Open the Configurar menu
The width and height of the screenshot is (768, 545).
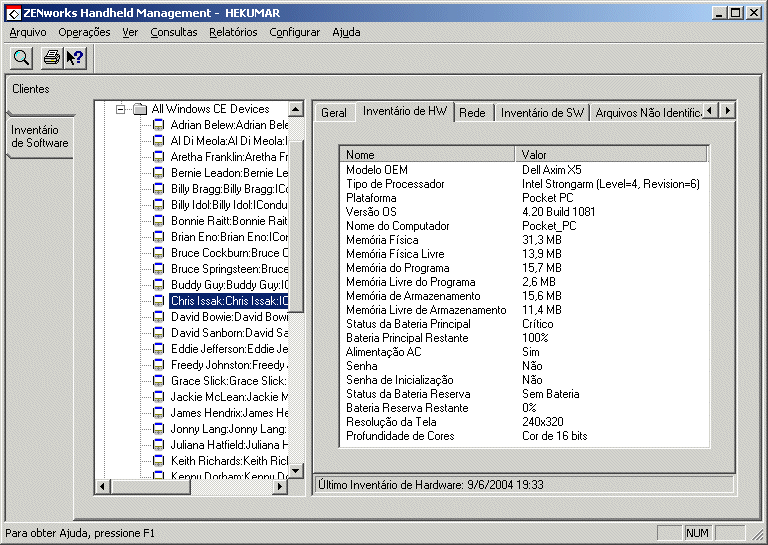tap(294, 32)
